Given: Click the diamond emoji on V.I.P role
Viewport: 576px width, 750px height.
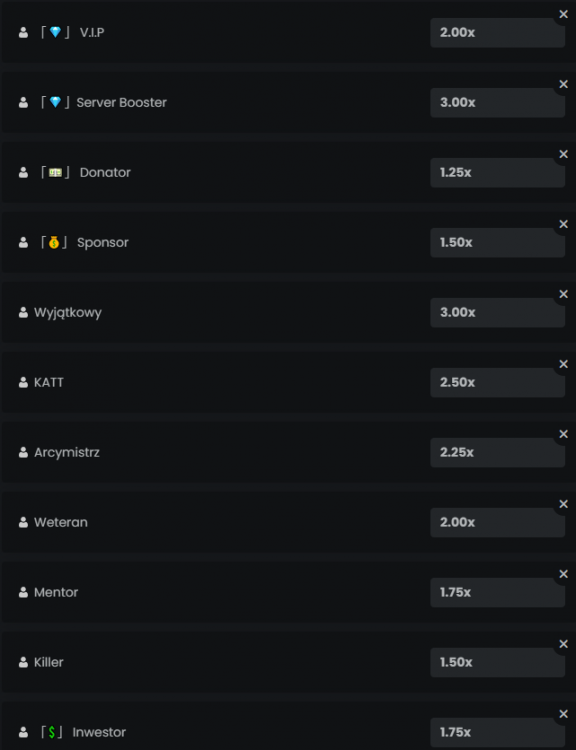Looking at the screenshot, I should [x=55, y=32].
